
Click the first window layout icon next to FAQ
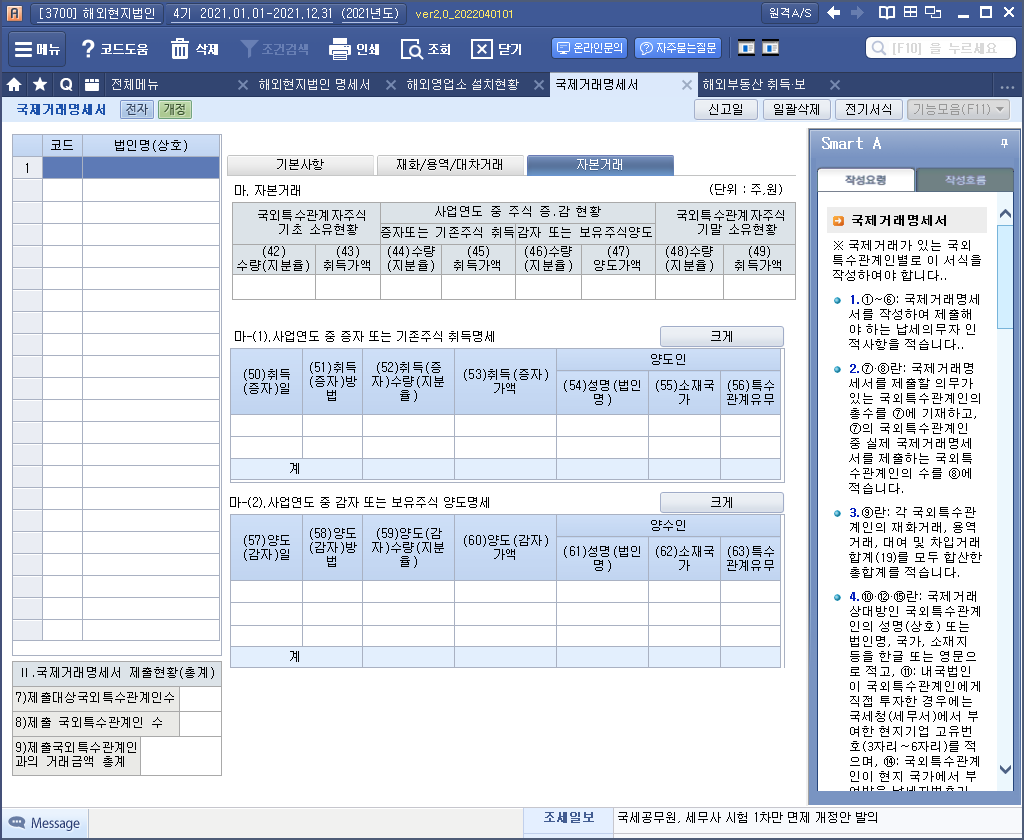click(746, 48)
